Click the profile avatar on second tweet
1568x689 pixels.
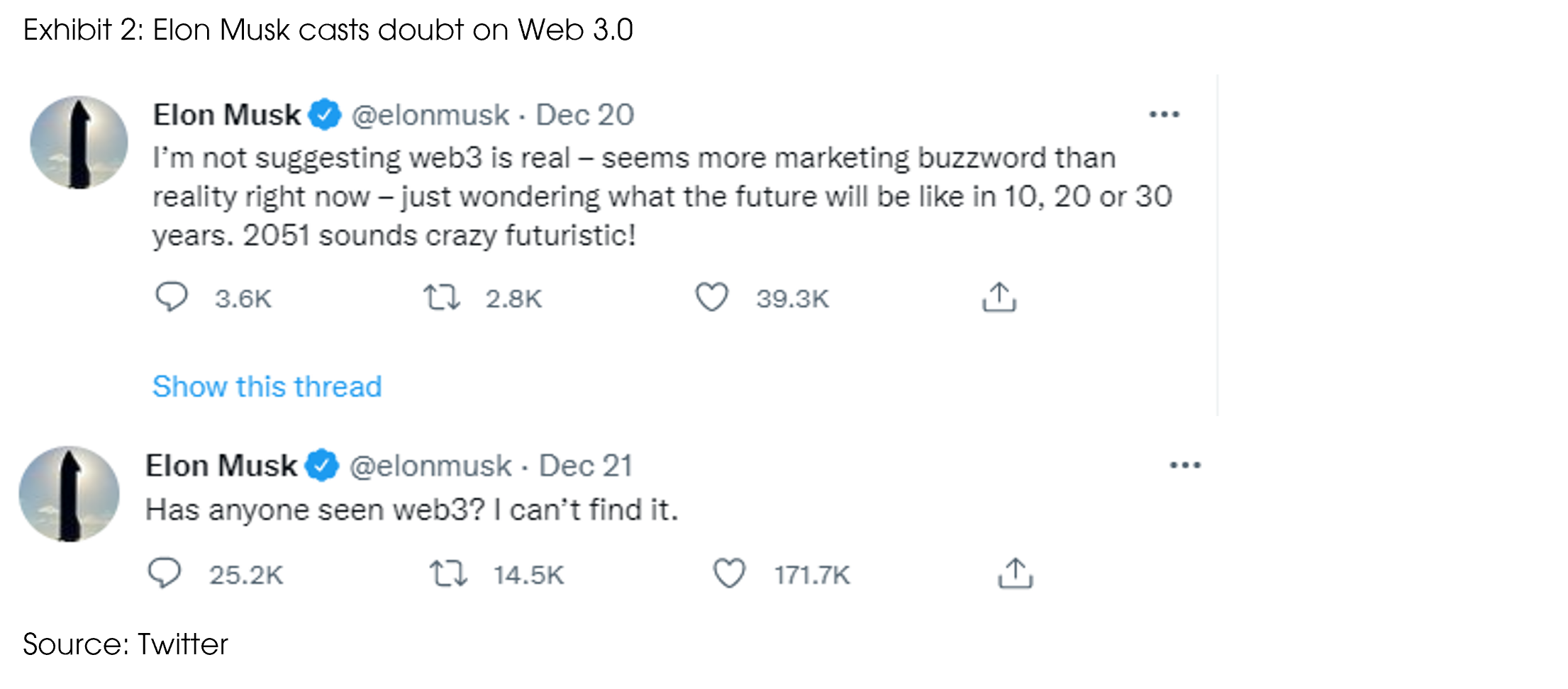point(69,494)
